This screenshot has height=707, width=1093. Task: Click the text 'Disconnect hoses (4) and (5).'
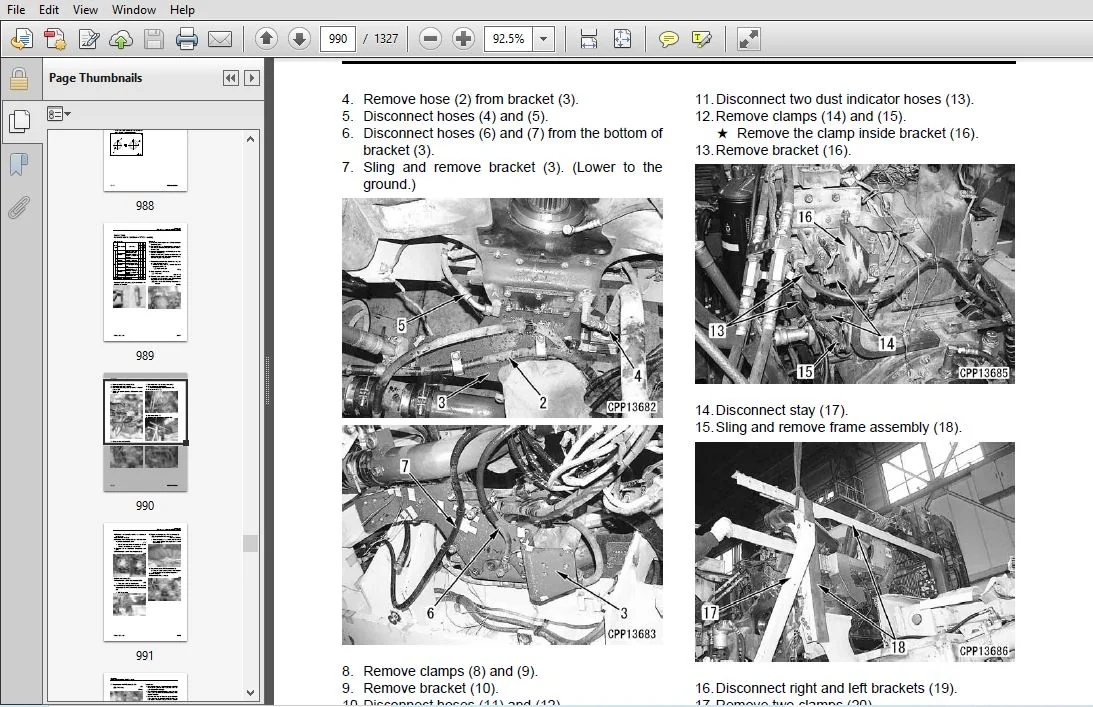click(x=455, y=116)
